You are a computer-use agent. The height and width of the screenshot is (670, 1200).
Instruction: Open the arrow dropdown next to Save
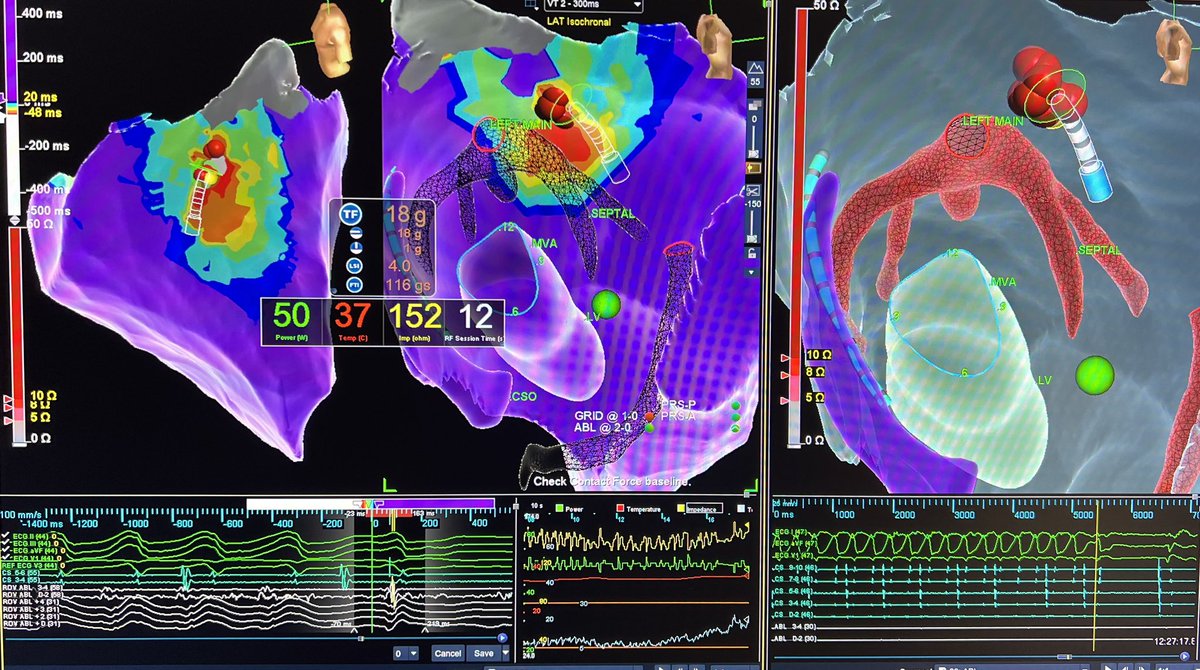click(505, 653)
